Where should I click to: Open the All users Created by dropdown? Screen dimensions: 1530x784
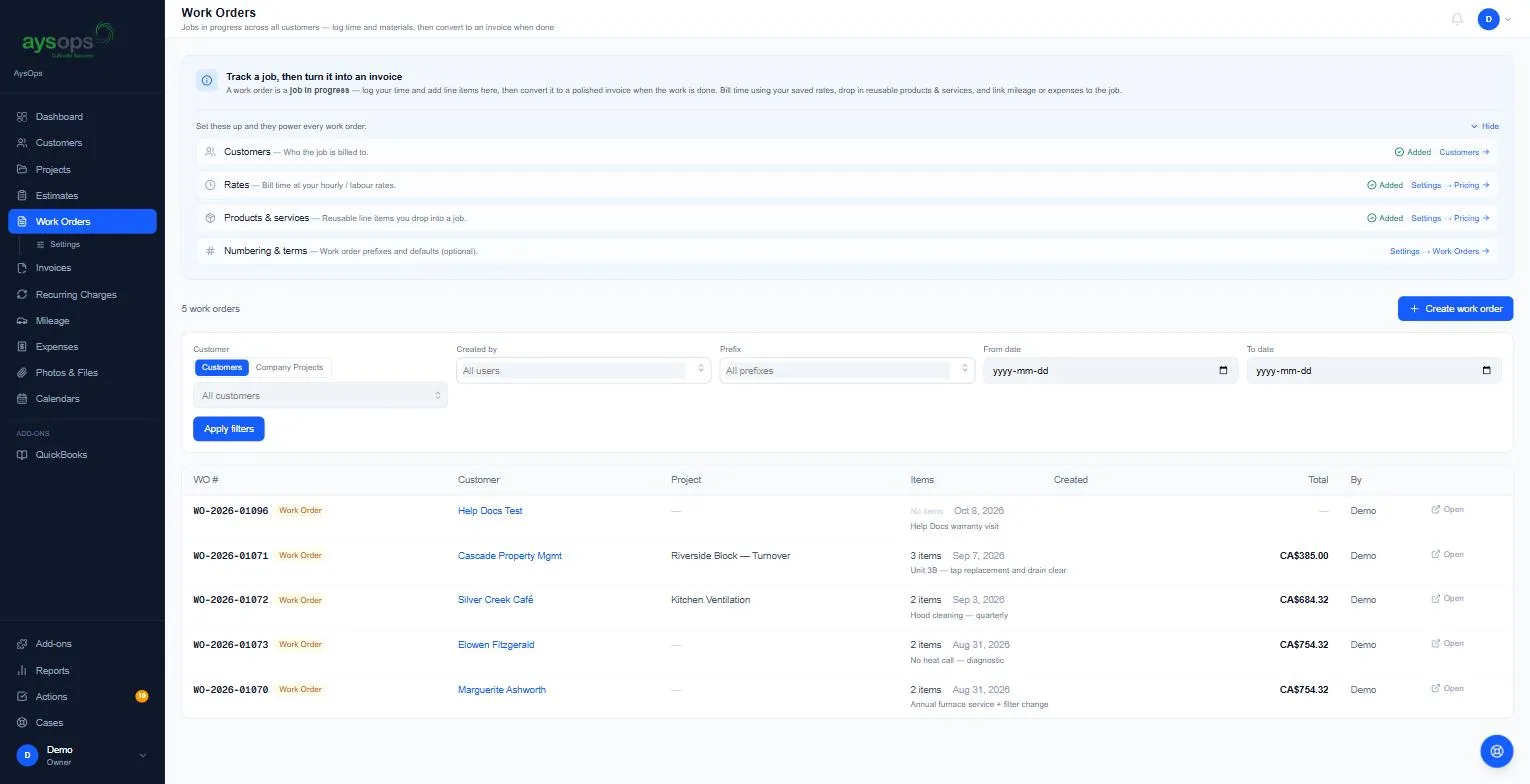point(583,371)
